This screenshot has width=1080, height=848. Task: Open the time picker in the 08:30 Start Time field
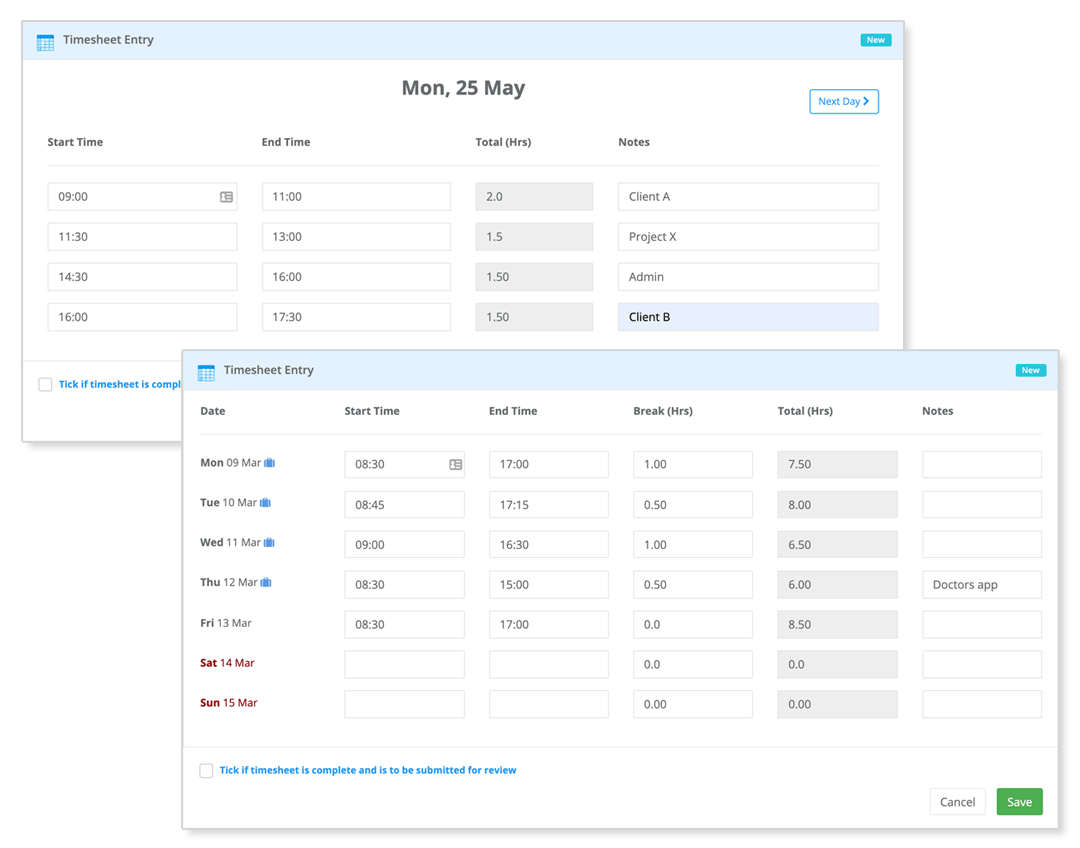pos(456,464)
